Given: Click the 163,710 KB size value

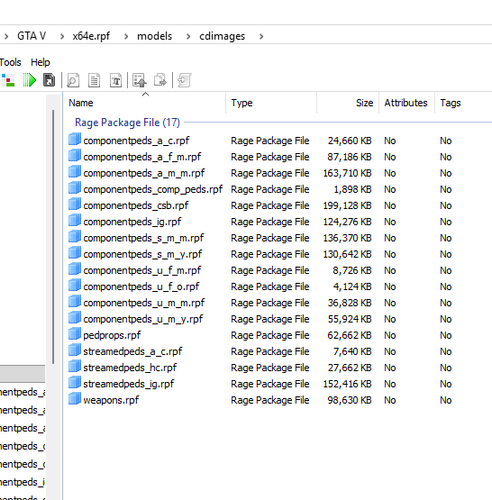Looking at the screenshot, I should (347, 173).
